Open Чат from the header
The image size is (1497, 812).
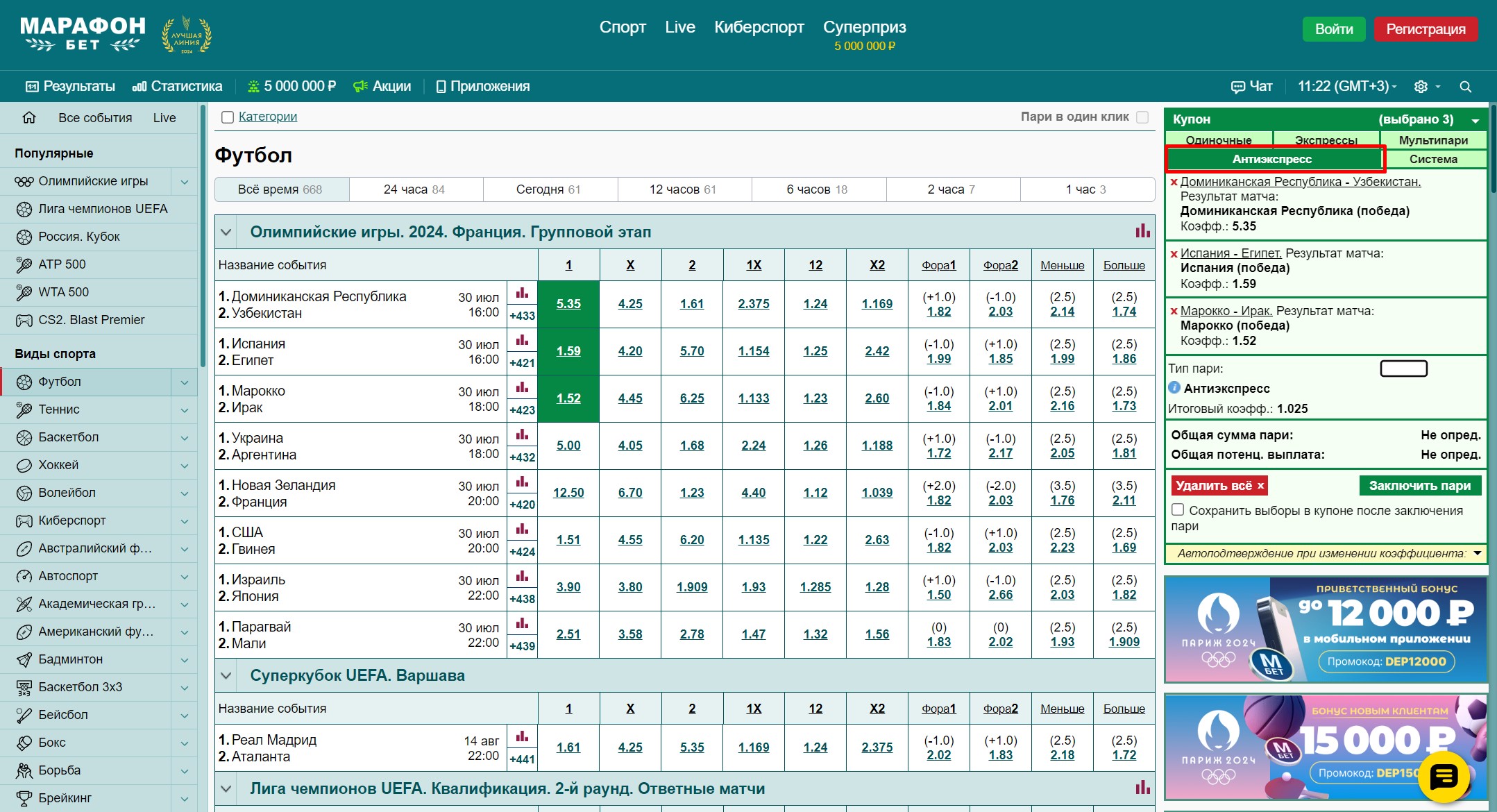click(1251, 87)
